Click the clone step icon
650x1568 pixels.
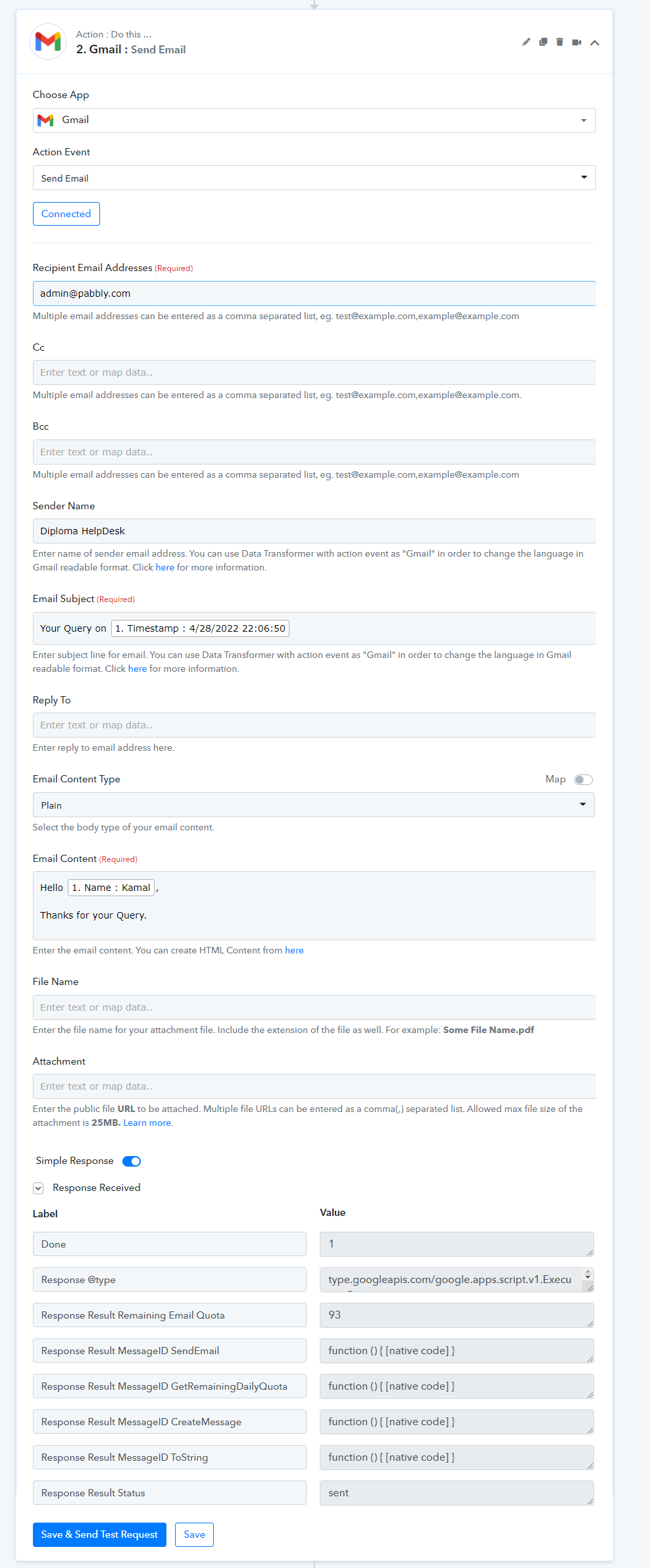click(x=543, y=42)
